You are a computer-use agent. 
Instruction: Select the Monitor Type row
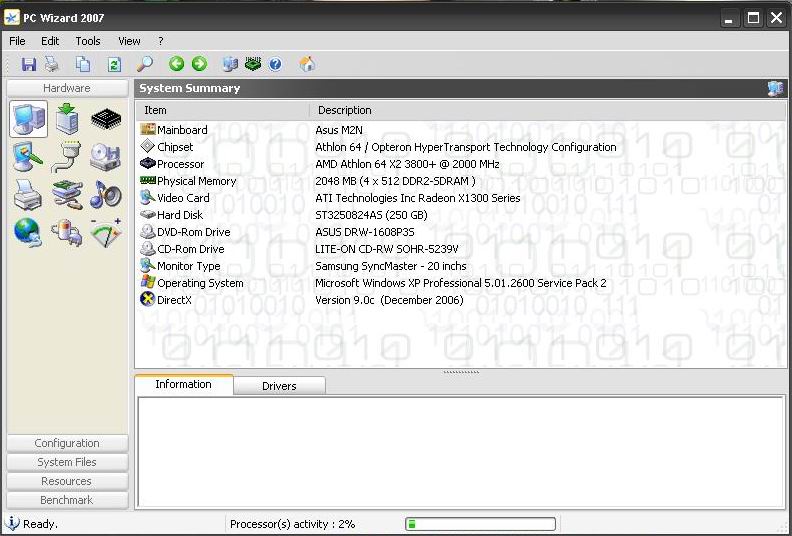click(461, 266)
